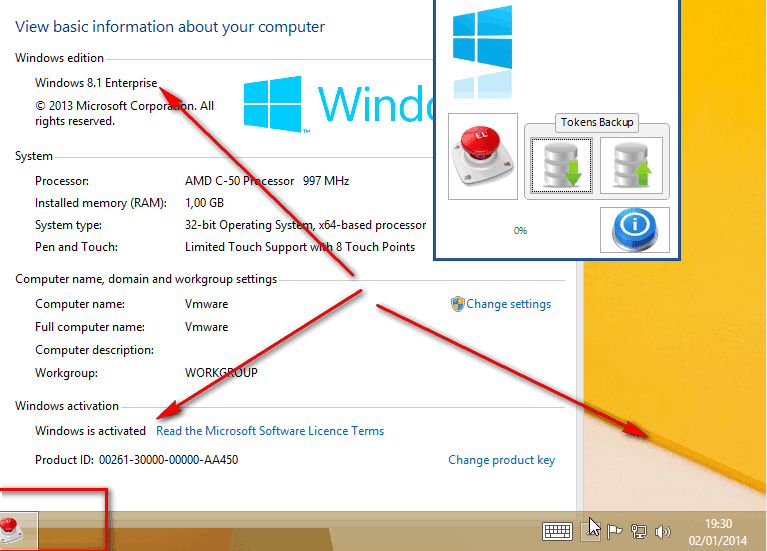Click the AMD C-50 Processor value
Image resolution: width=767 pixels, height=551 pixels.
tap(267, 181)
